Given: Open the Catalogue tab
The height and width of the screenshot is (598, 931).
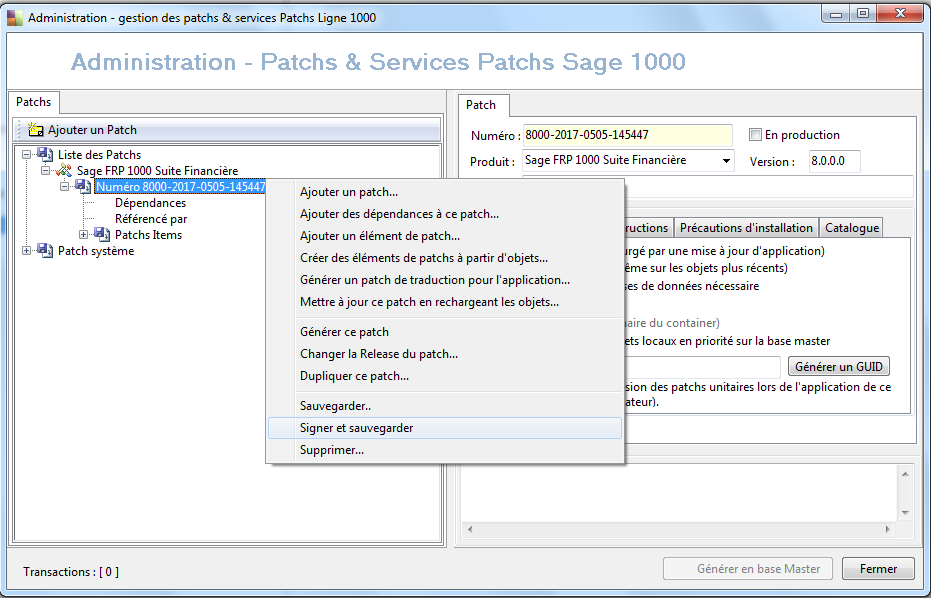Looking at the screenshot, I should pos(851,227).
